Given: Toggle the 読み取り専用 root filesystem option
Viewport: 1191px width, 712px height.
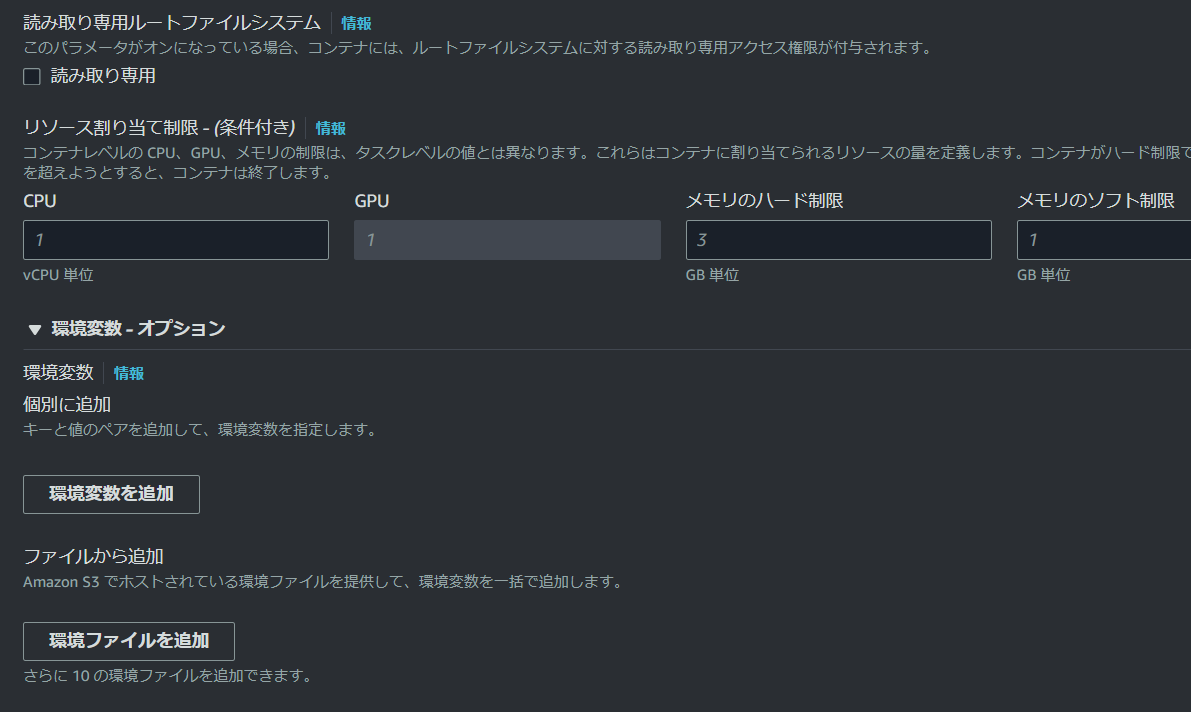Looking at the screenshot, I should (x=31, y=75).
